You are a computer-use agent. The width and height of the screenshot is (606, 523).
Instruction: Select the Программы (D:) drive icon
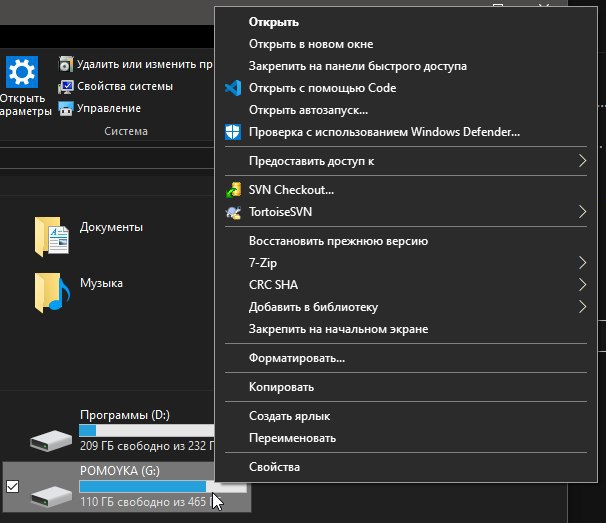coord(51,441)
